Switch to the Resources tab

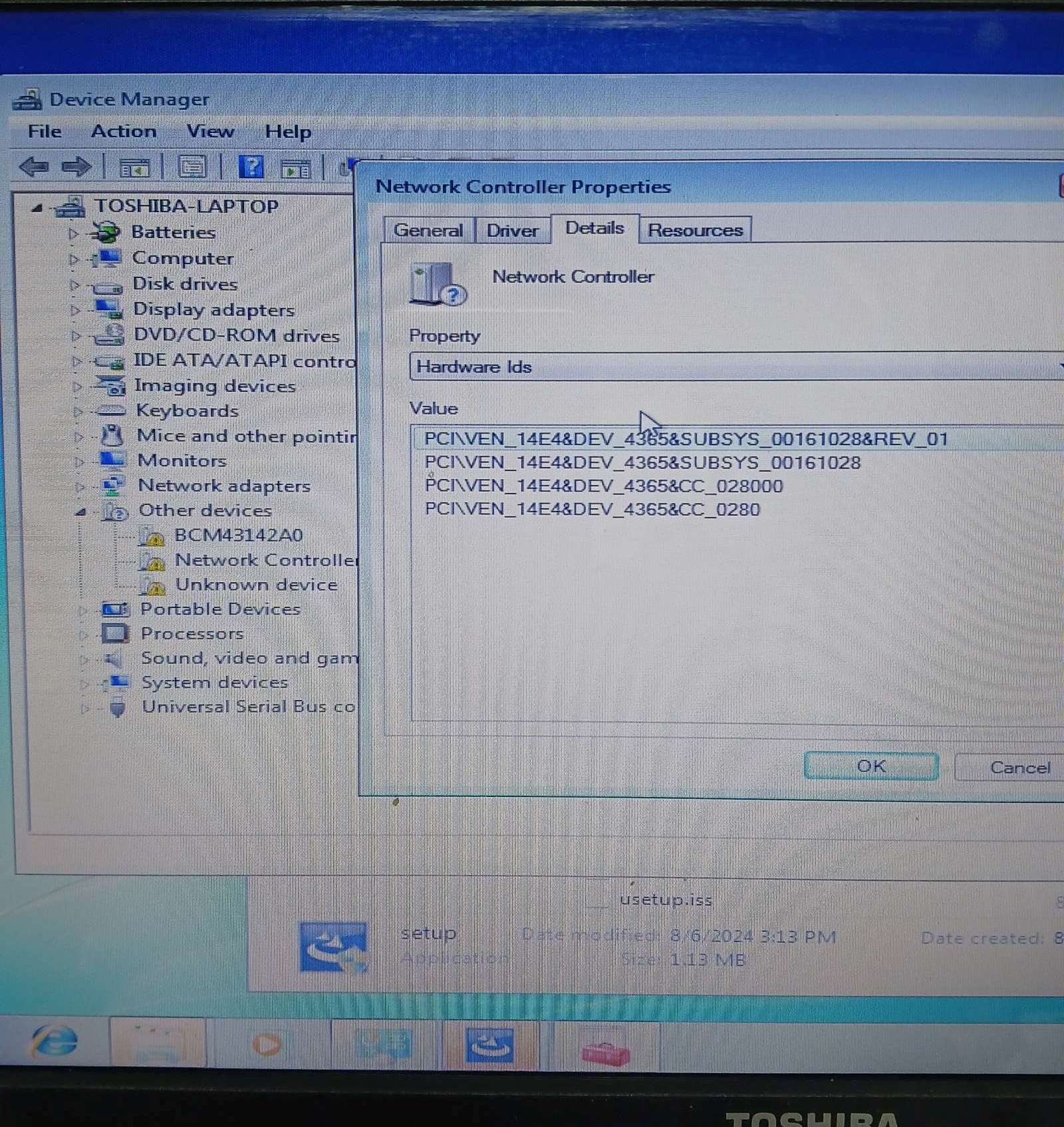[x=695, y=230]
